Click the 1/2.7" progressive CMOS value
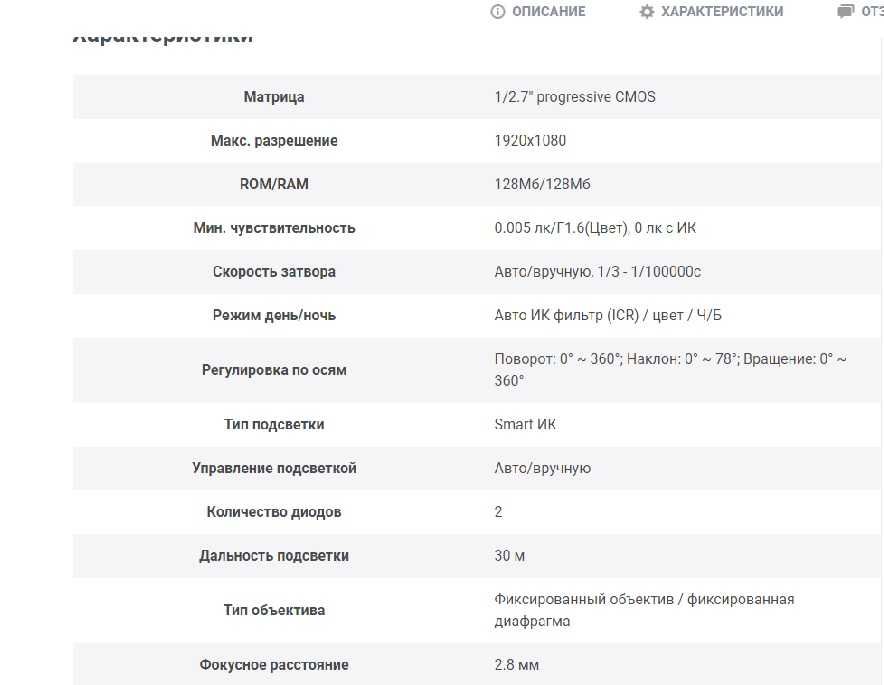This screenshot has height=685, width=884. (x=575, y=97)
